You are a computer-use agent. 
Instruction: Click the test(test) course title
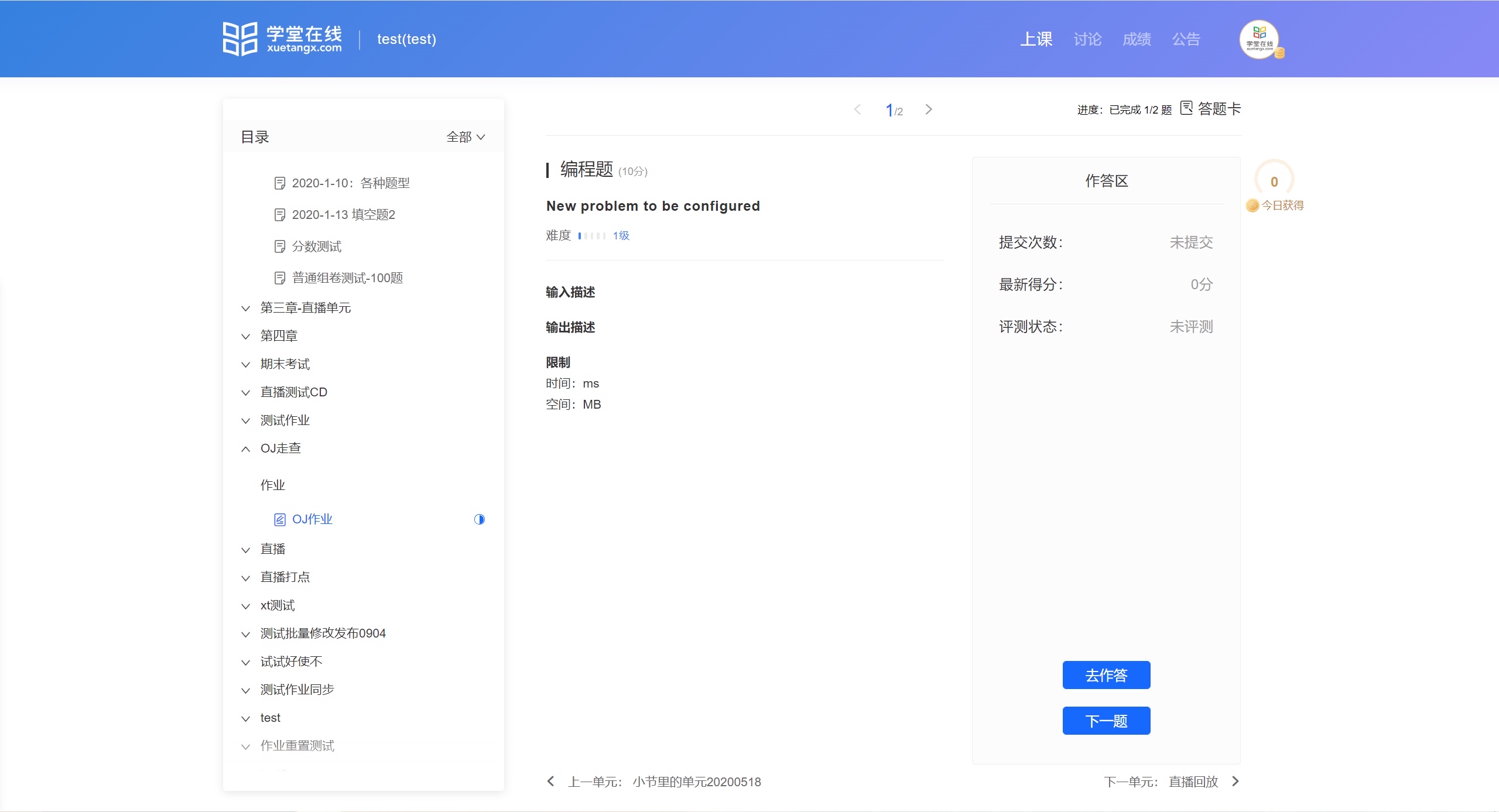coord(406,39)
